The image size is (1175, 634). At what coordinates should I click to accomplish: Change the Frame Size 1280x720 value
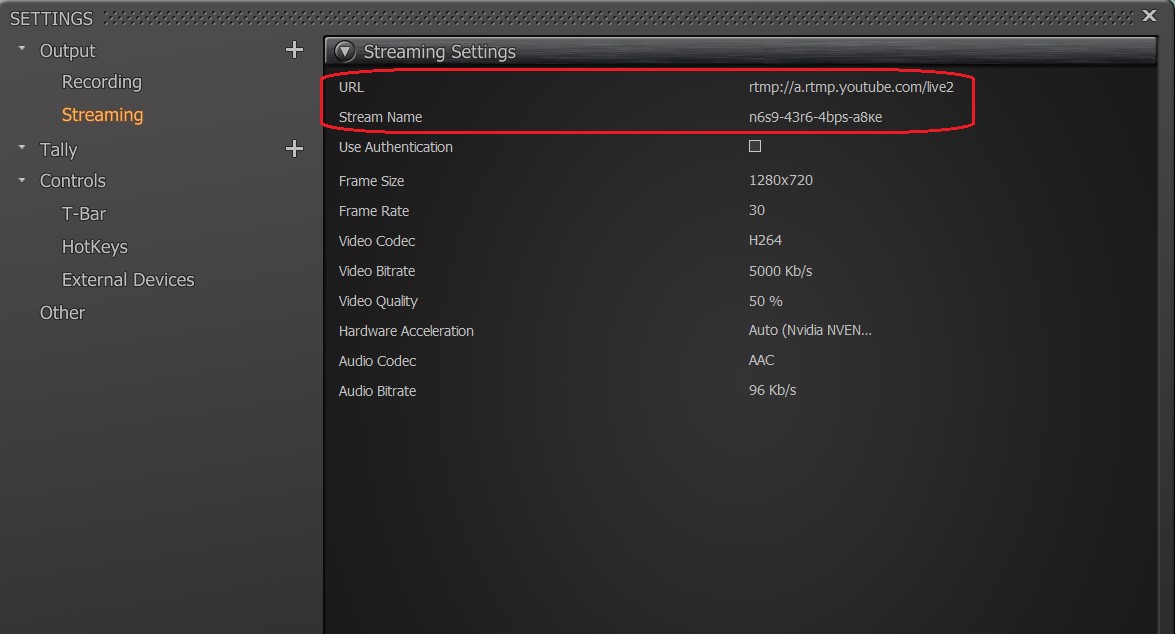click(781, 180)
